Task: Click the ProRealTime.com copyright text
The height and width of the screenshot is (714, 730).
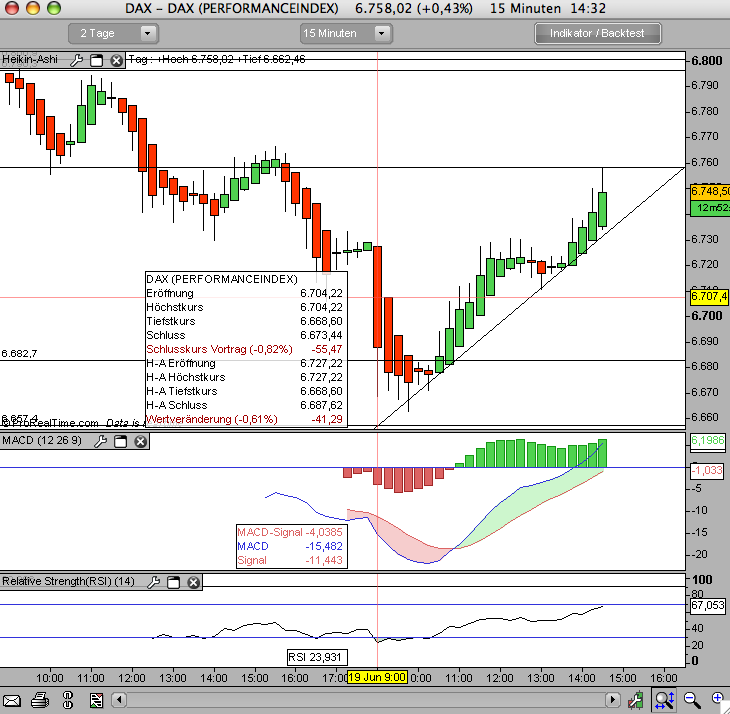Action: pos(50,423)
